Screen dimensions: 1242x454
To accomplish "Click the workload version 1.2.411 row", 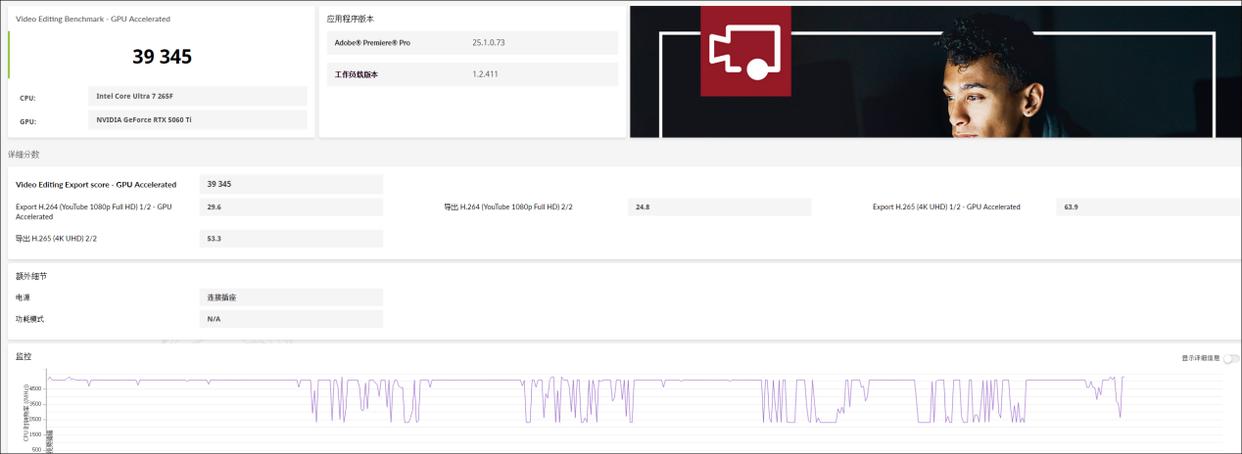I will pyautogui.click(x=472, y=75).
